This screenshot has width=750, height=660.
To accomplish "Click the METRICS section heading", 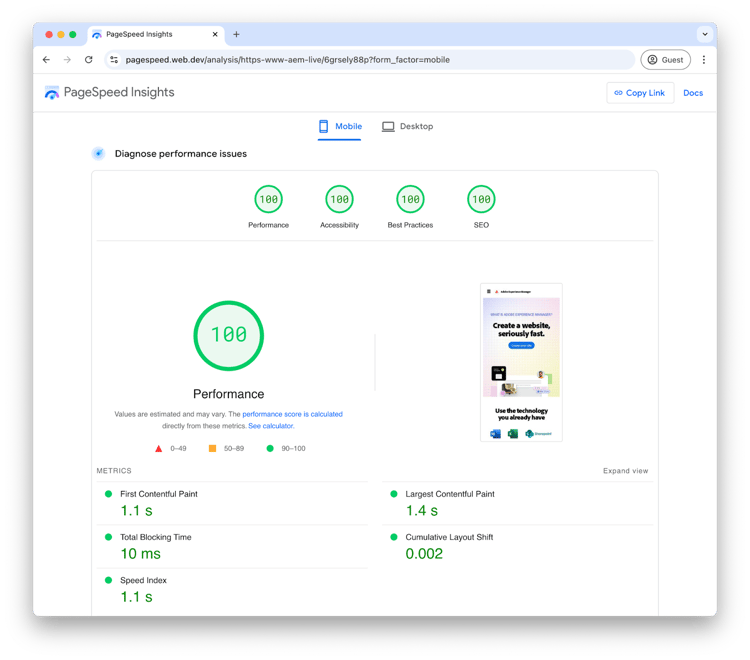I will coord(114,471).
